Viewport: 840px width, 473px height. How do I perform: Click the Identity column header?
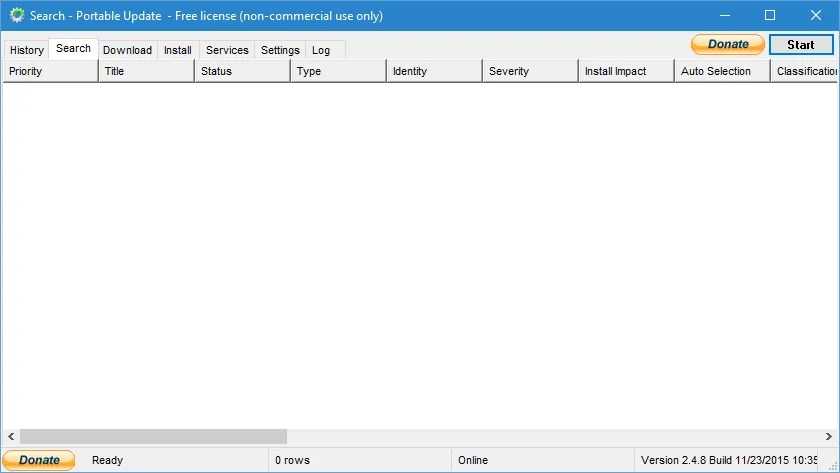coord(434,71)
